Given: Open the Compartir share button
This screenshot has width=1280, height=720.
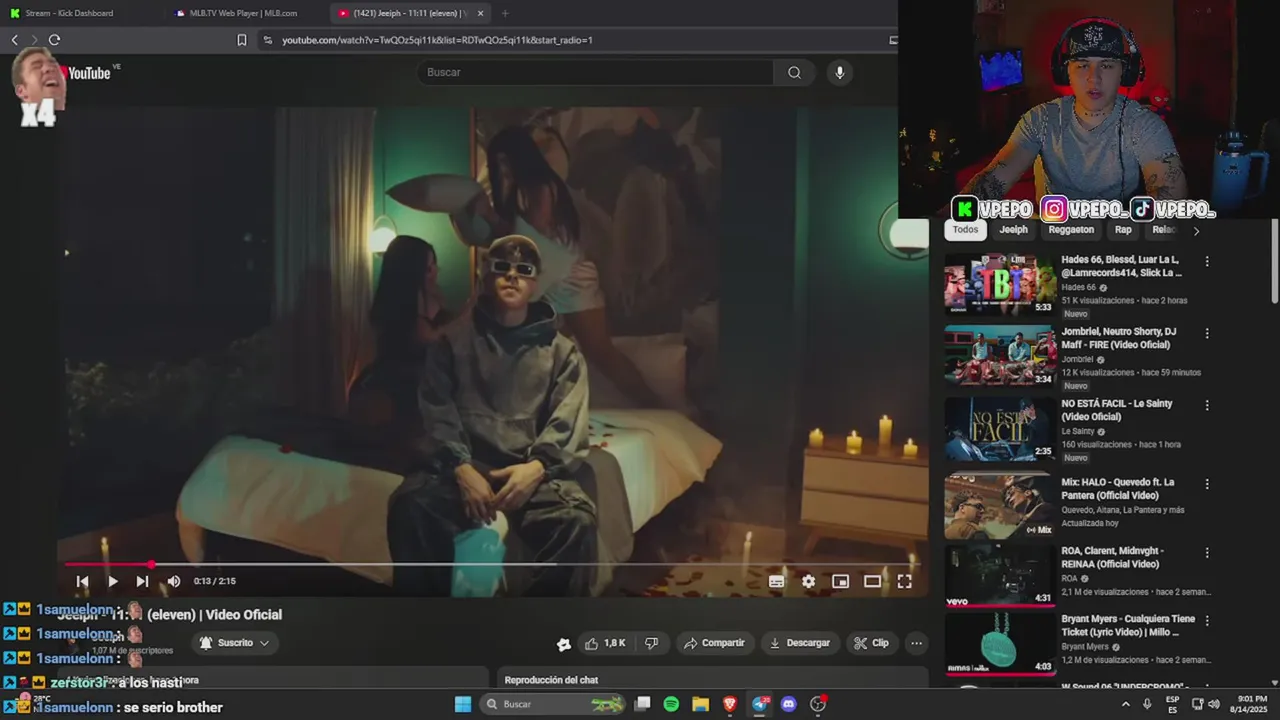Looking at the screenshot, I should pos(714,643).
